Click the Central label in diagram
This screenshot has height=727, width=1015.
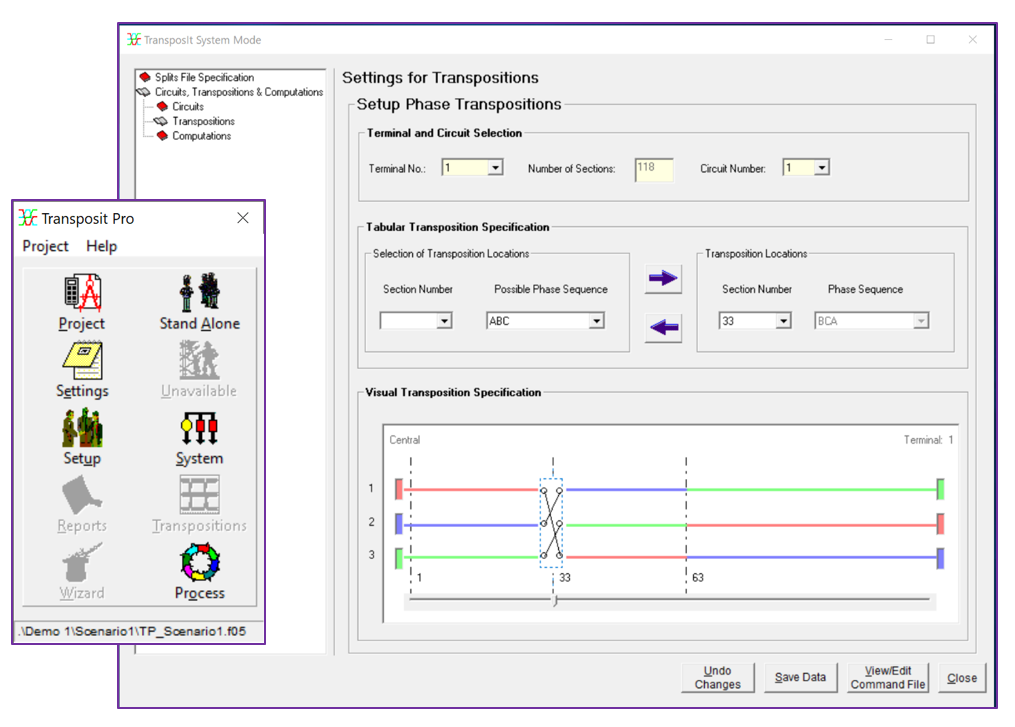[405, 440]
